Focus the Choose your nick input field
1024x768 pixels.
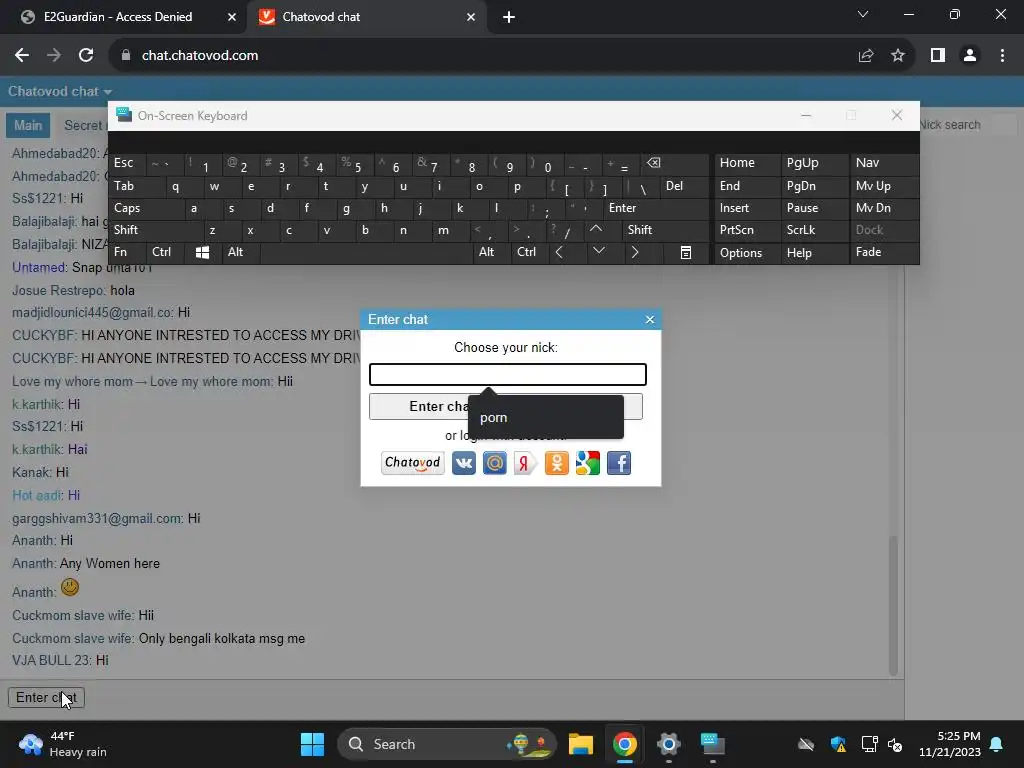(x=507, y=374)
